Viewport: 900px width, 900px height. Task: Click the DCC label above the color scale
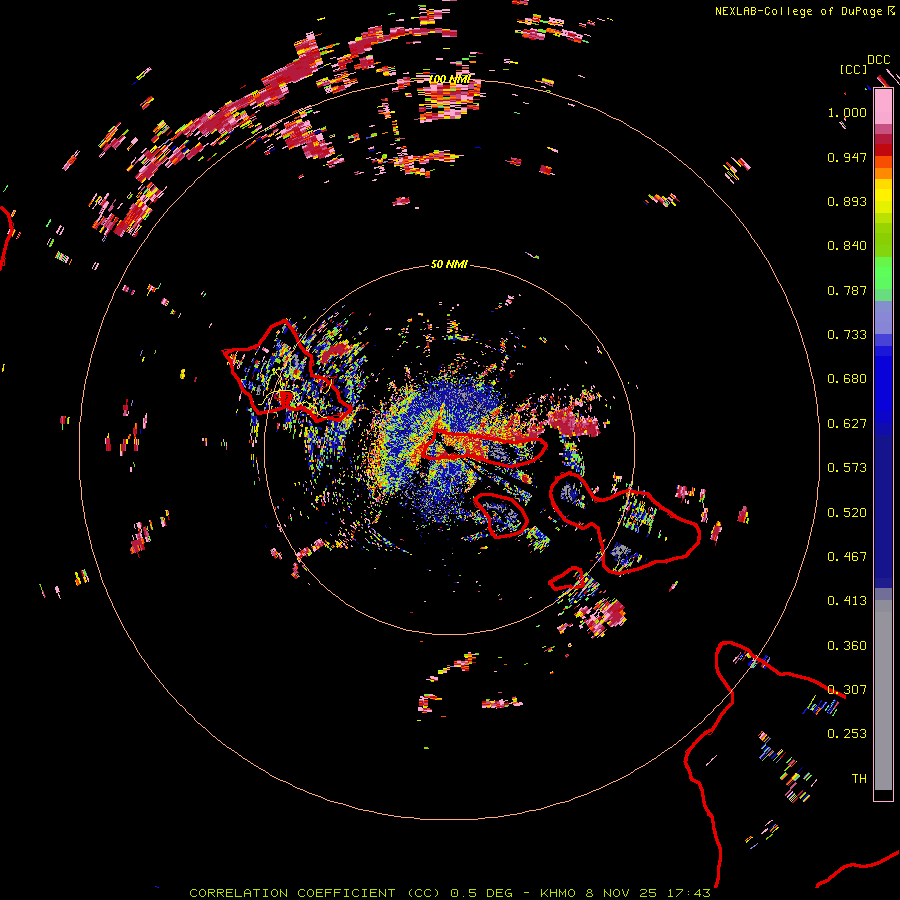click(x=878, y=60)
